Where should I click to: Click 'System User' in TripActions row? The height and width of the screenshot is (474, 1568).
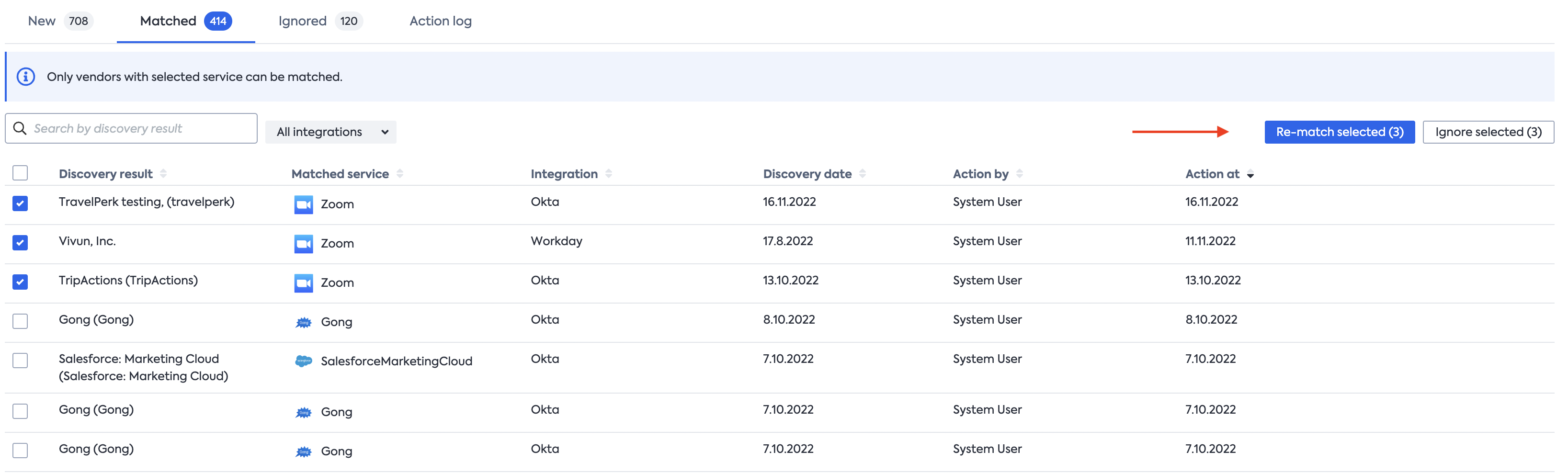click(x=987, y=281)
